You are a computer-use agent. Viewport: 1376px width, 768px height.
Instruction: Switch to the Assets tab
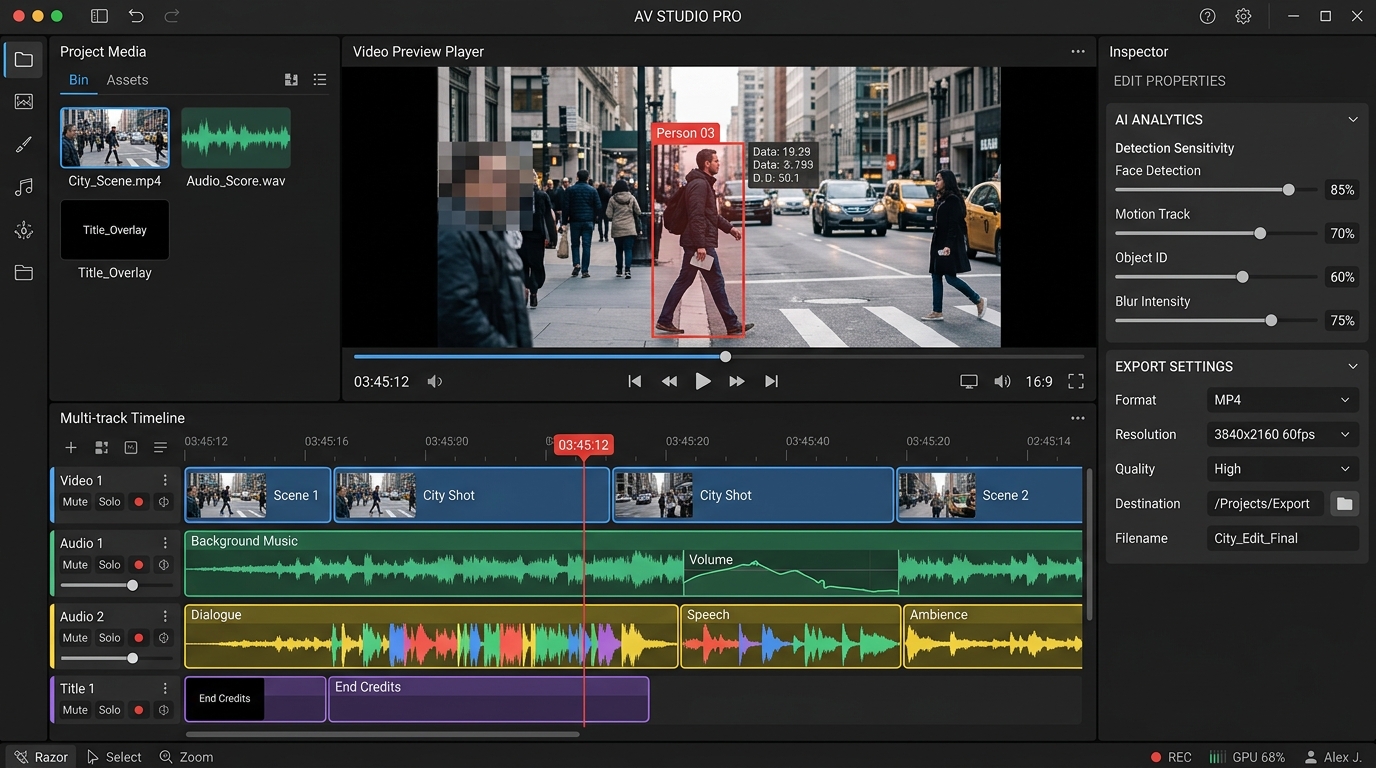pyautogui.click(x=127, y=80)
